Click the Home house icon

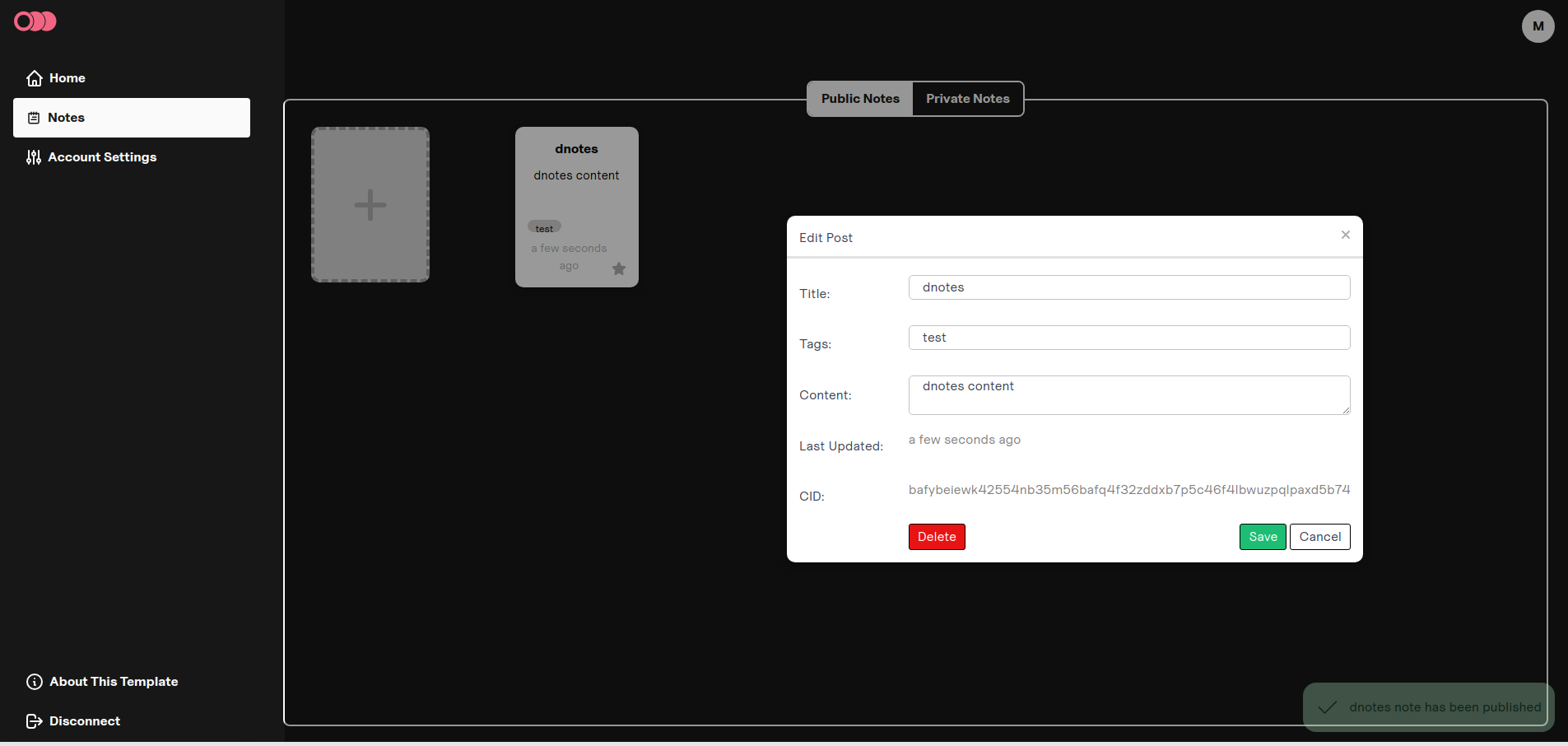pyautogui.click(x=35, y=78)
